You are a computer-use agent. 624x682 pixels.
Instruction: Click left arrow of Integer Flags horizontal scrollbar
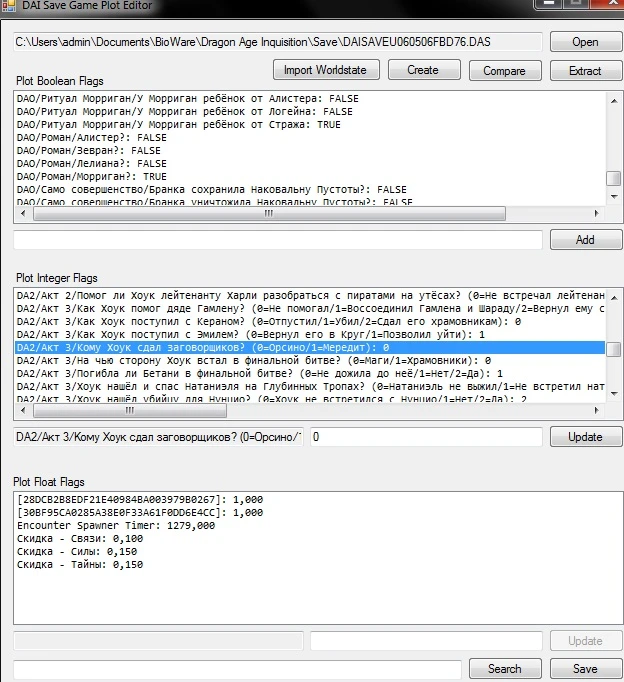pos(23,410)
